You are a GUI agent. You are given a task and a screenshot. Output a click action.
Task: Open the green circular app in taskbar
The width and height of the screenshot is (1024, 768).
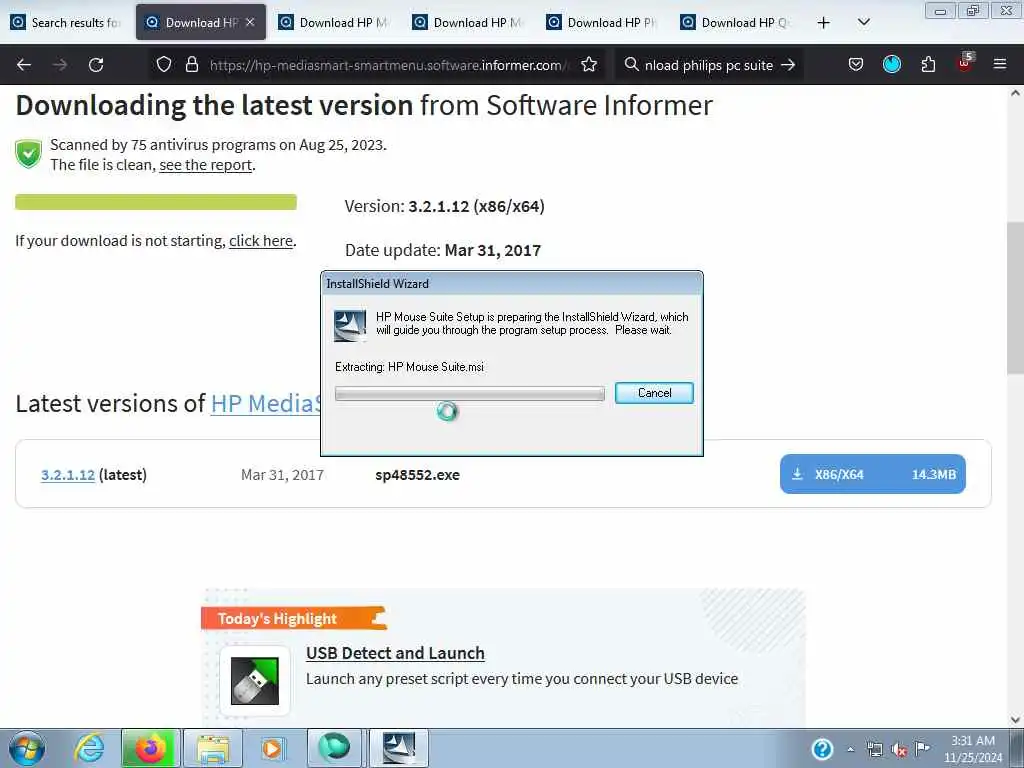tap(334, 748)
